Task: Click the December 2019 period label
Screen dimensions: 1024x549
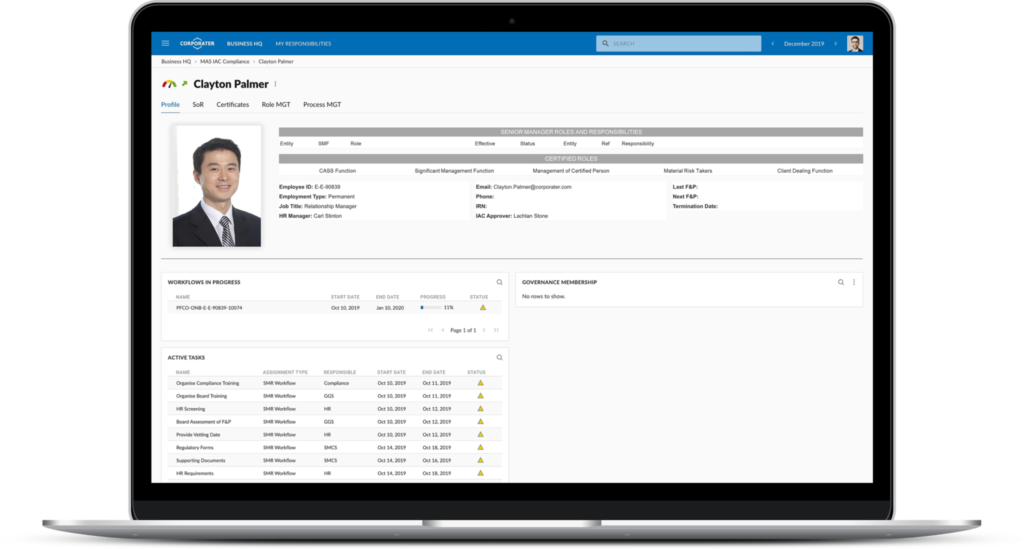Action: pyautogui.click(x=804, y=44)
